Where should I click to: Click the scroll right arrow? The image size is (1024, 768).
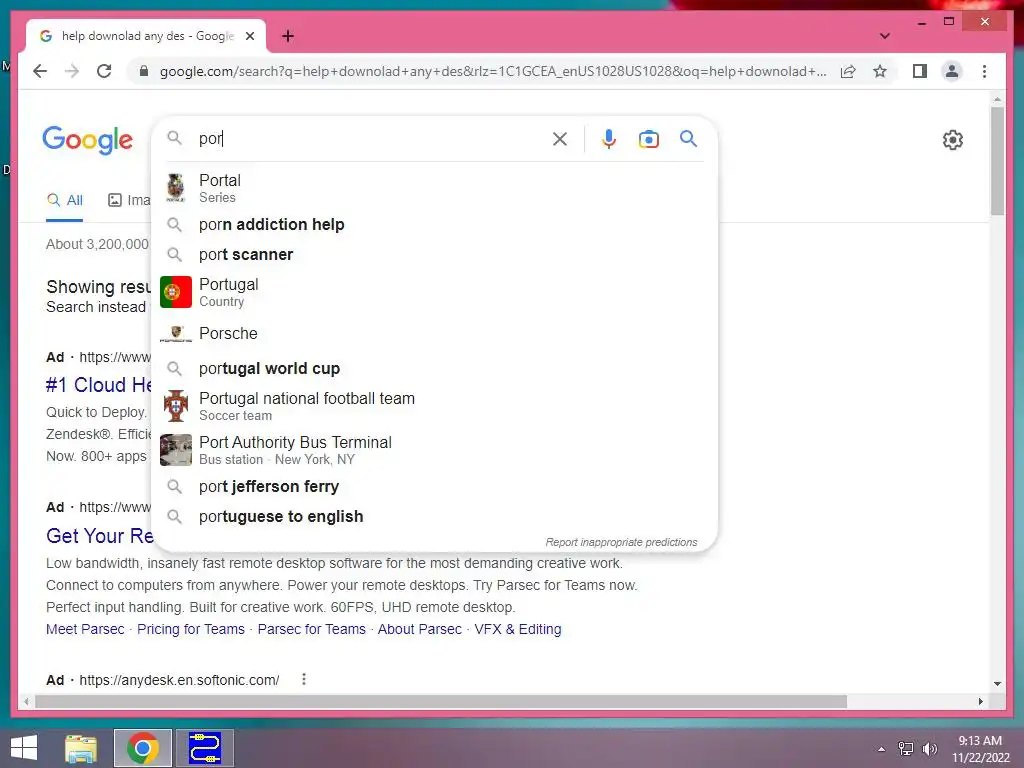pos(980,701)
